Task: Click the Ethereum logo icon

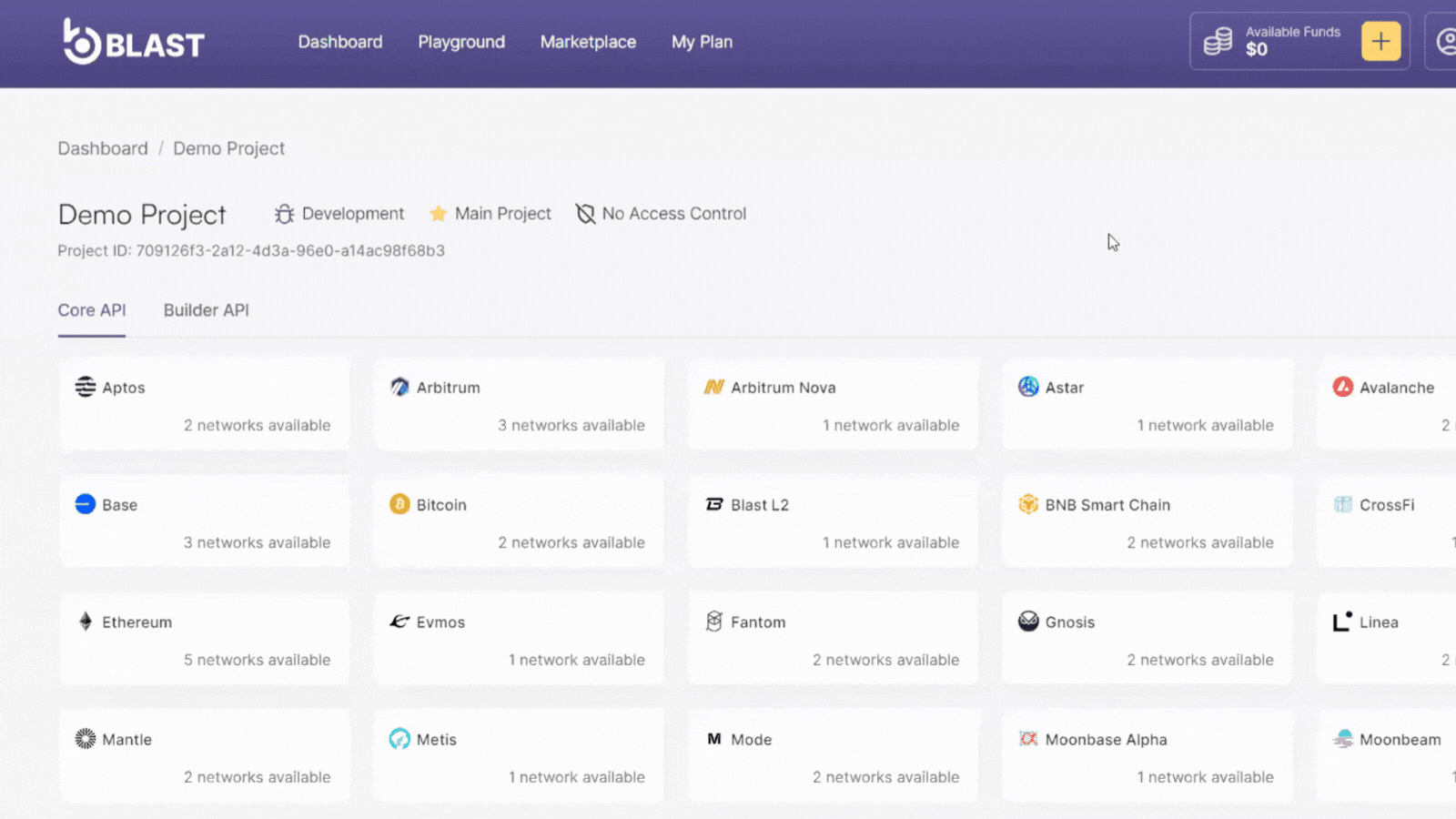Action: [x=86, y=622]
